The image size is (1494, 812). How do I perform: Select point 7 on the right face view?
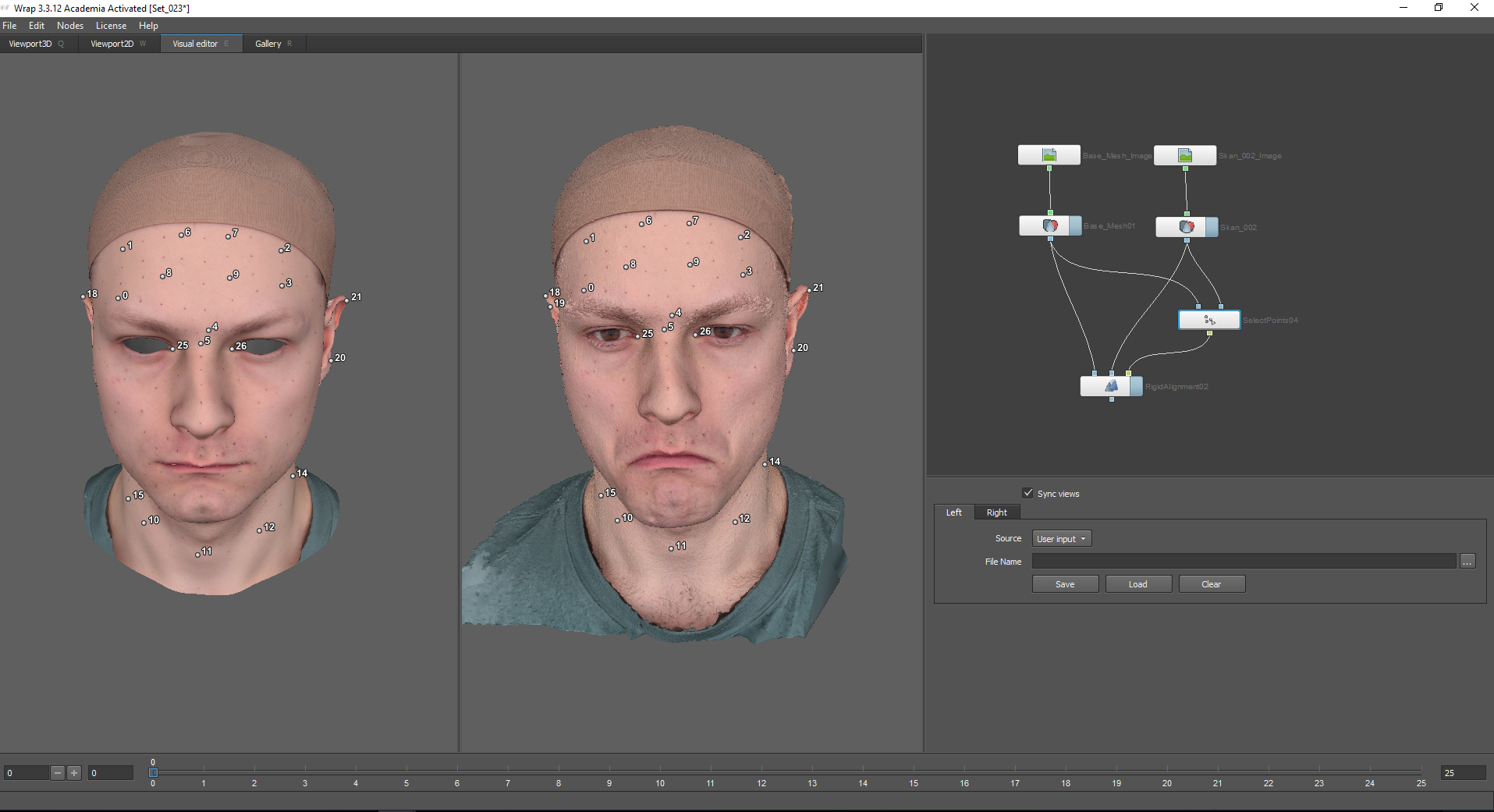click(x=689, y=224)
